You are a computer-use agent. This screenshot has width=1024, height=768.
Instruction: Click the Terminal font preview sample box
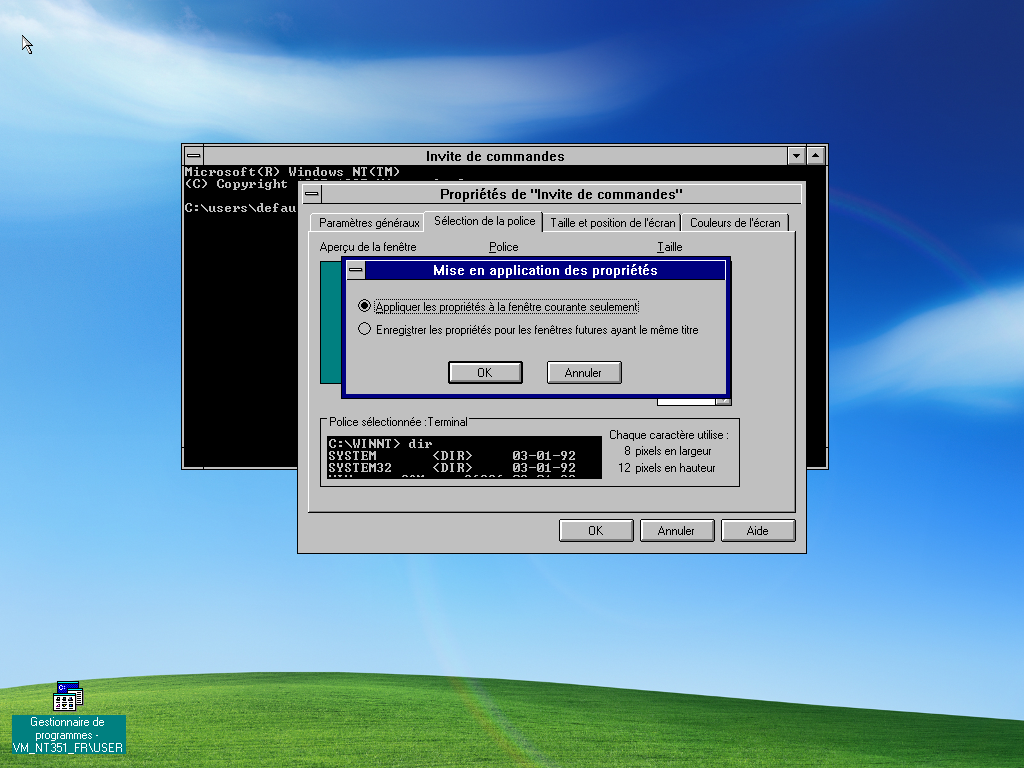[x=464, y=456]
